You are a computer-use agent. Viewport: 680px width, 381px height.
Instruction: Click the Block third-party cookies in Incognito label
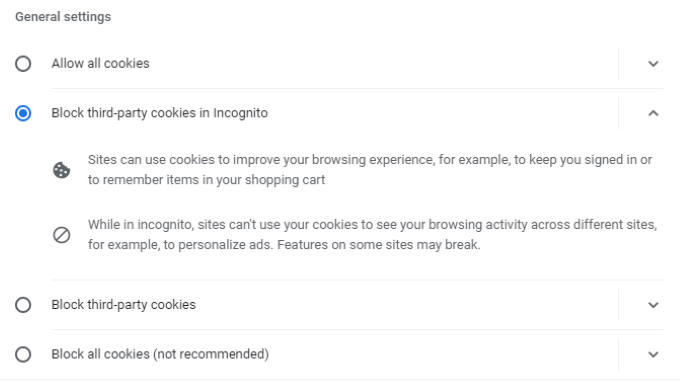[x=160, y=113]
